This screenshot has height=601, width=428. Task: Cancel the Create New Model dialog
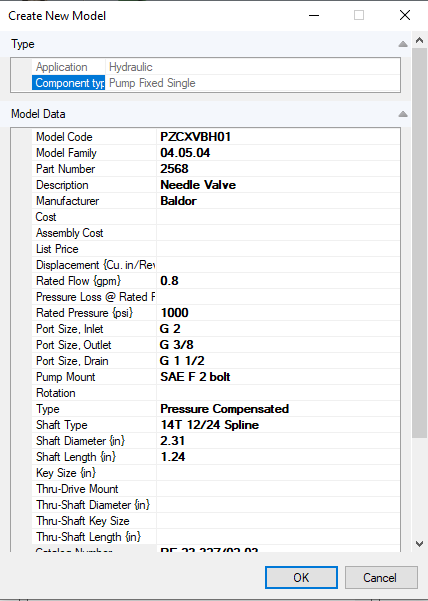[x=380, y=578]
